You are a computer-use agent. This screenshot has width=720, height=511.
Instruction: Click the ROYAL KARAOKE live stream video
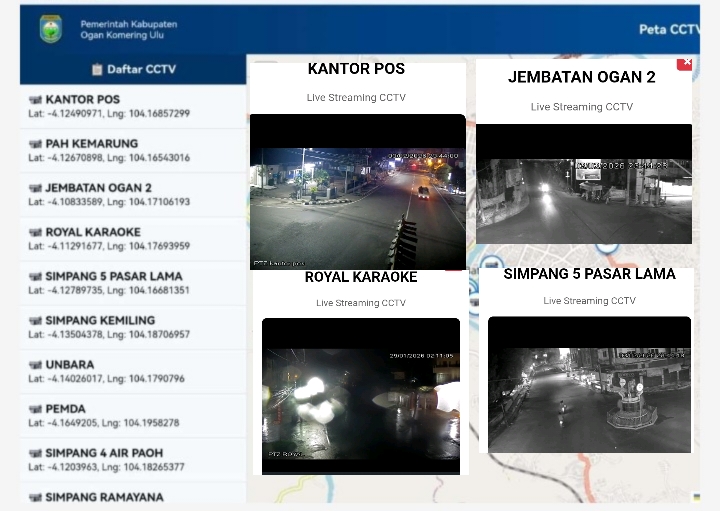360,396
